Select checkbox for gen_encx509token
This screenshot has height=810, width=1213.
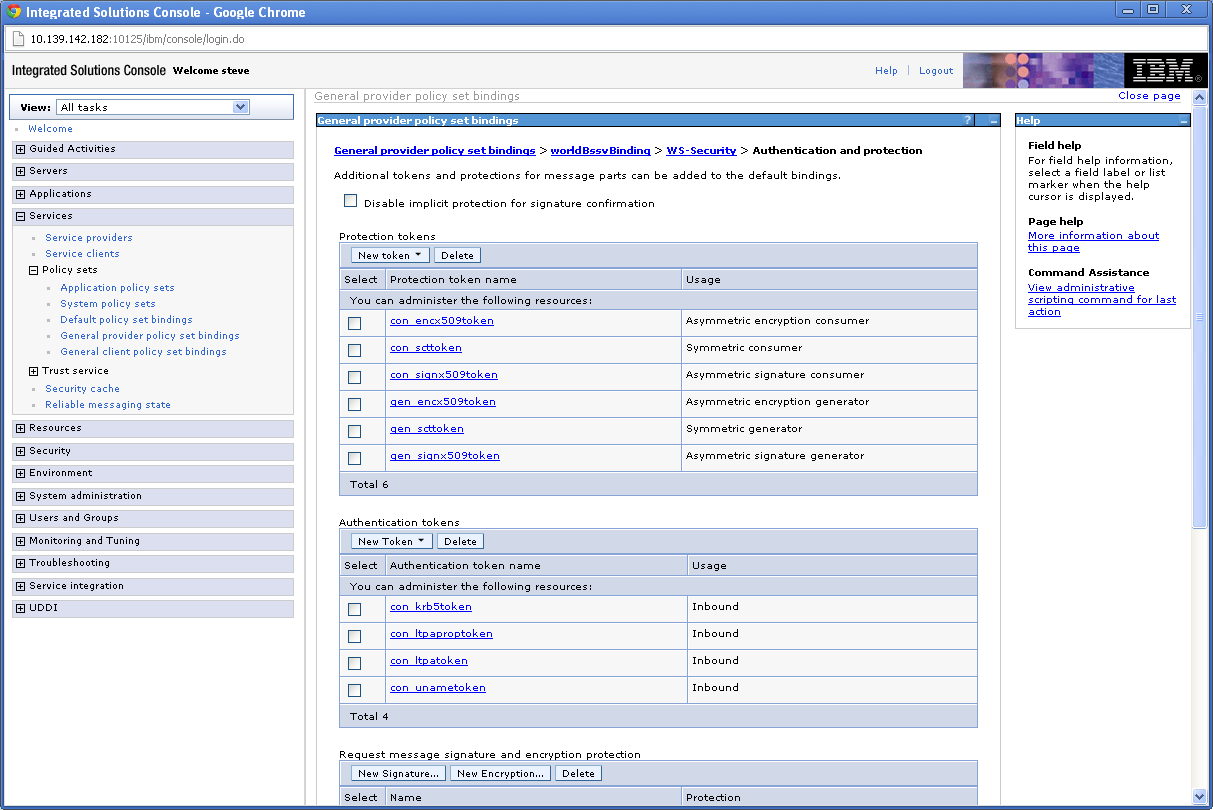pyautogui.click(x=354, y=404)
